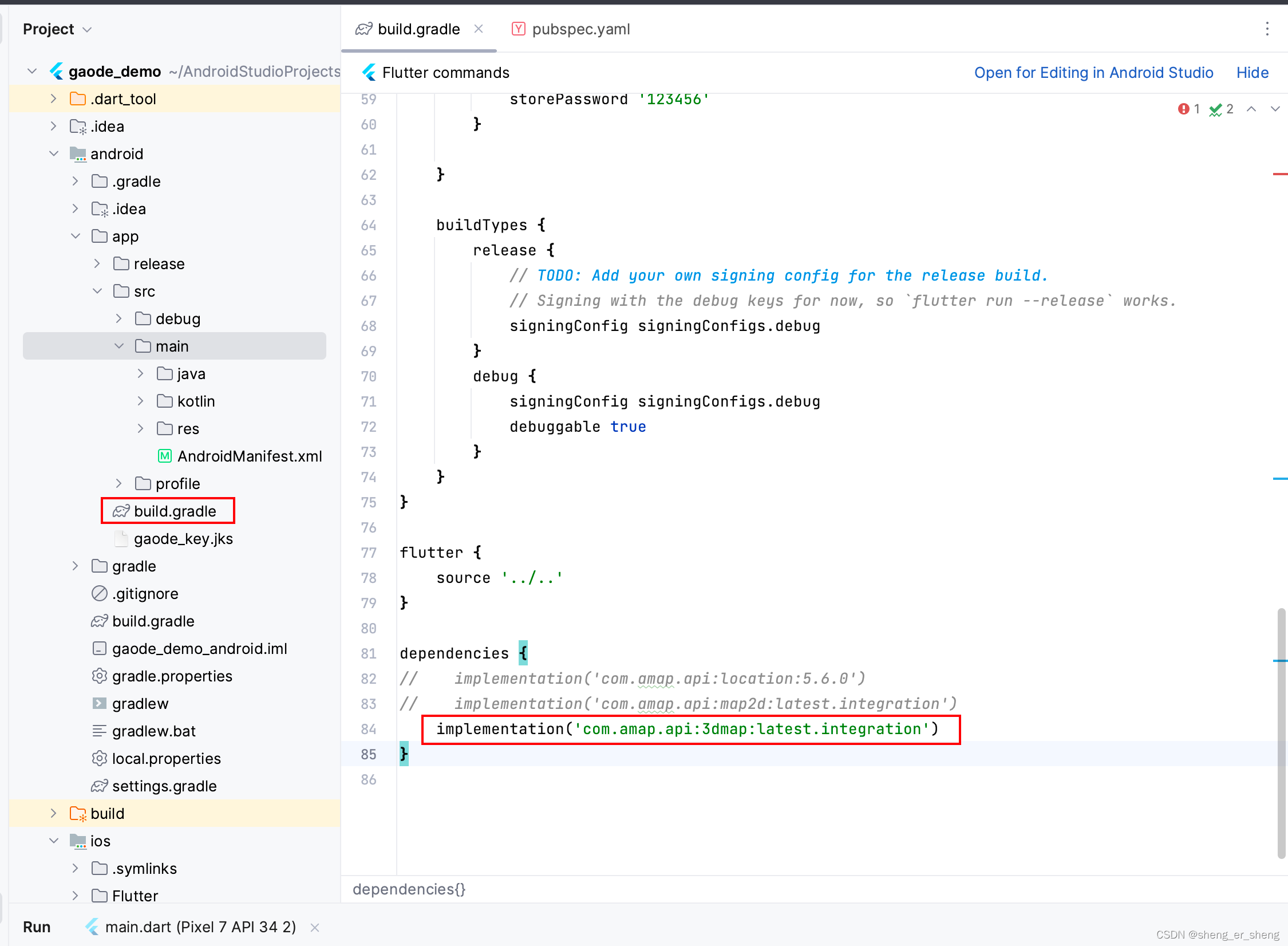Viewport: 1288px width, 946px height.
Task: Click the three-dot editor tabs menu icon
Action: (1267, 29)
